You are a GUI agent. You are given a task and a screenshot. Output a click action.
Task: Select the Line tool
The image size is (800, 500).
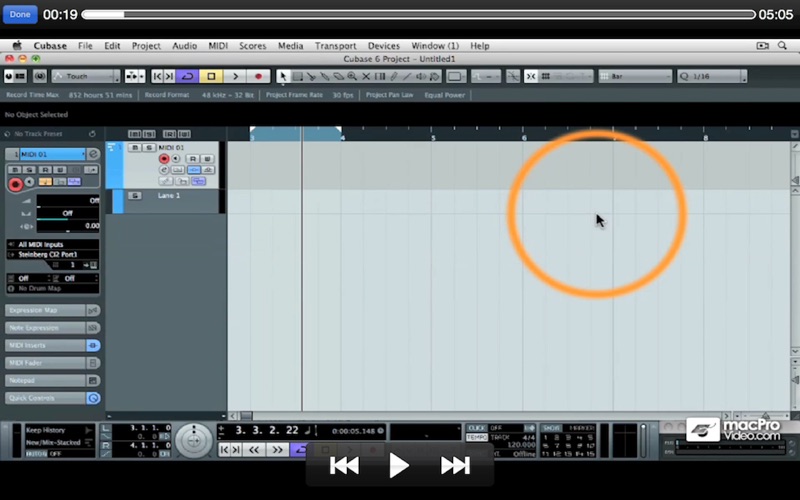pyautogui.click(x=407, y=77)
